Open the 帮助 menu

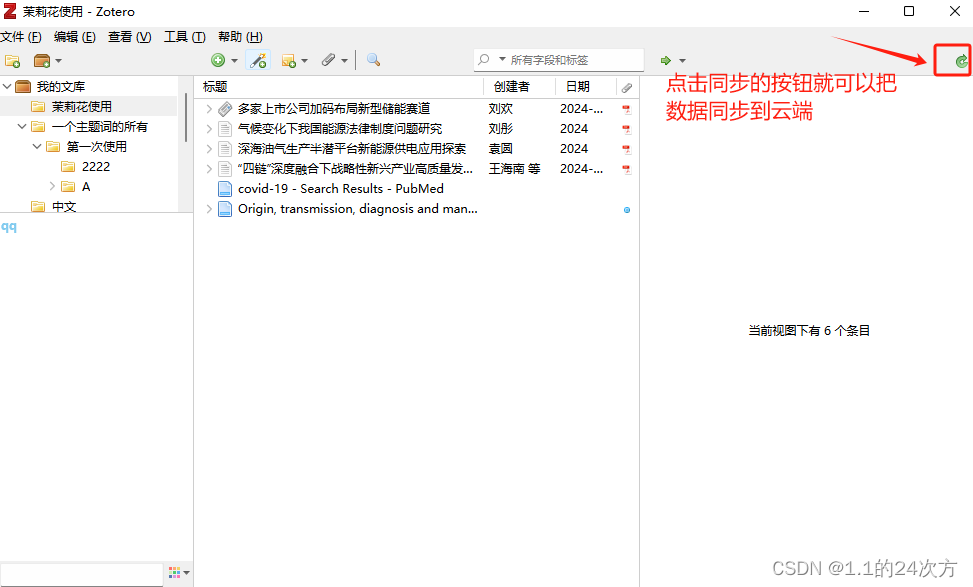240,37
